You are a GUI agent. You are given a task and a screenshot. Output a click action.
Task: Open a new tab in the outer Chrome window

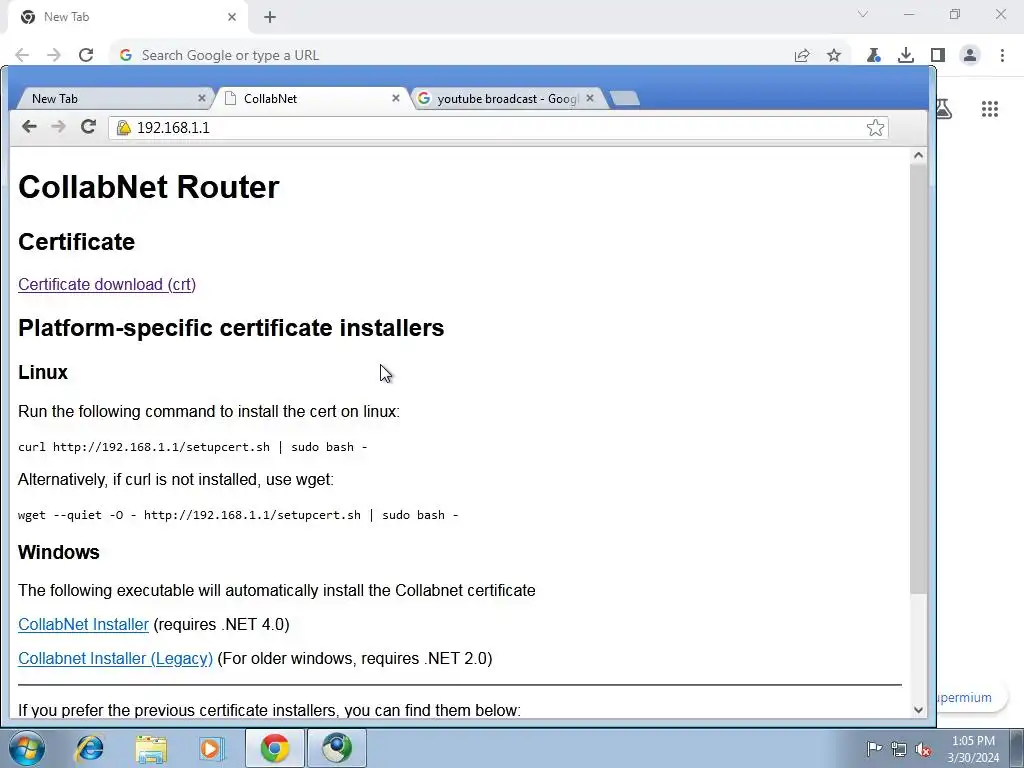pos(270,17)
